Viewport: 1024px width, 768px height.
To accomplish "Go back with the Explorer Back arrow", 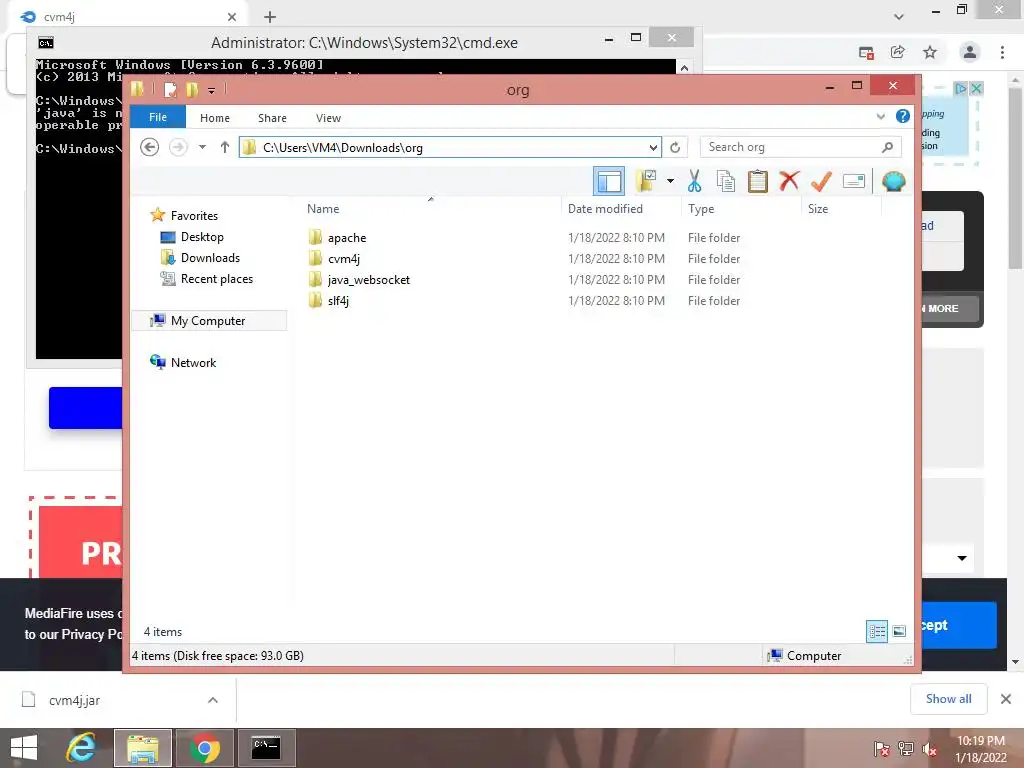I will pos(150,147).
